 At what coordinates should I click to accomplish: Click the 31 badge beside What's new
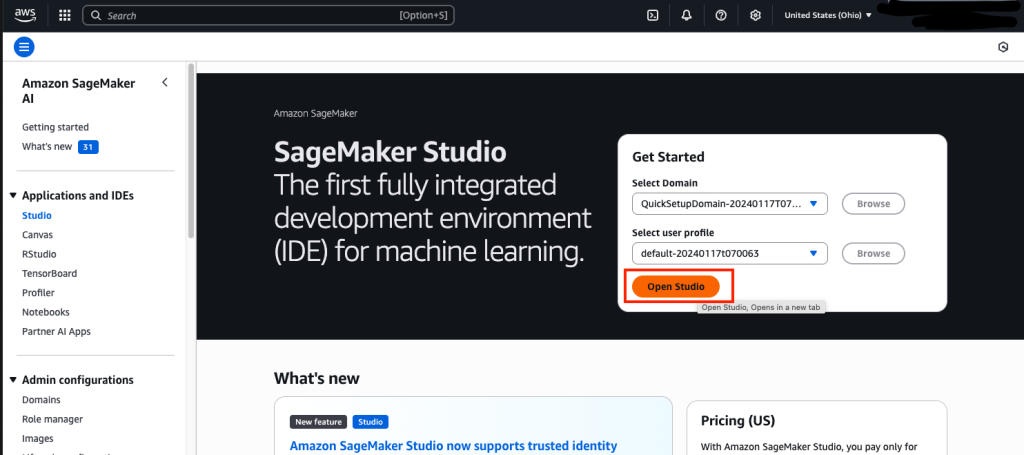tap(88, 147)
